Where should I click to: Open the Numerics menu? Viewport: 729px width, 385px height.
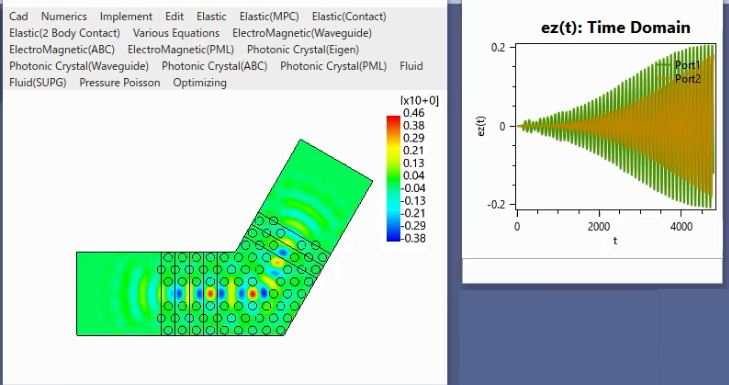click(x=64, y=16)
